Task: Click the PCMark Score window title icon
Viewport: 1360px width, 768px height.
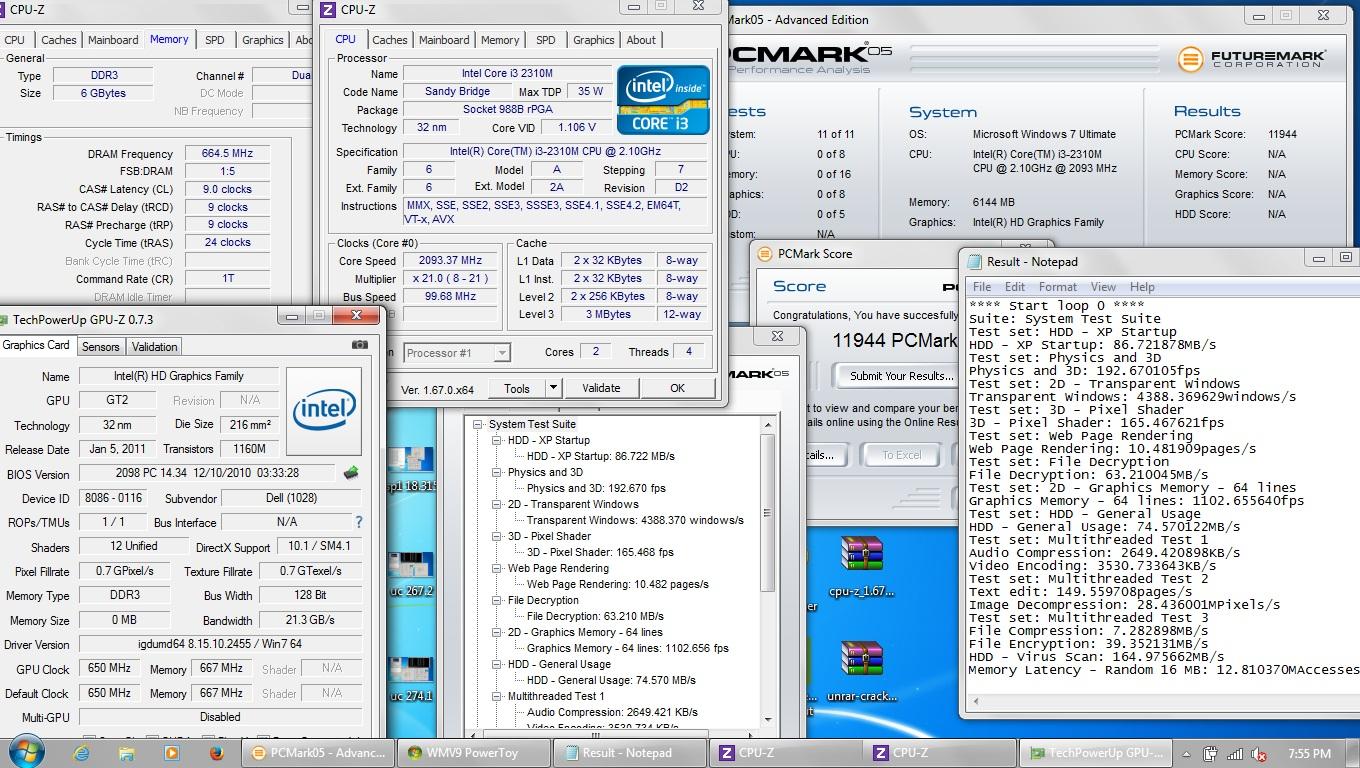Action: [765, 254]
